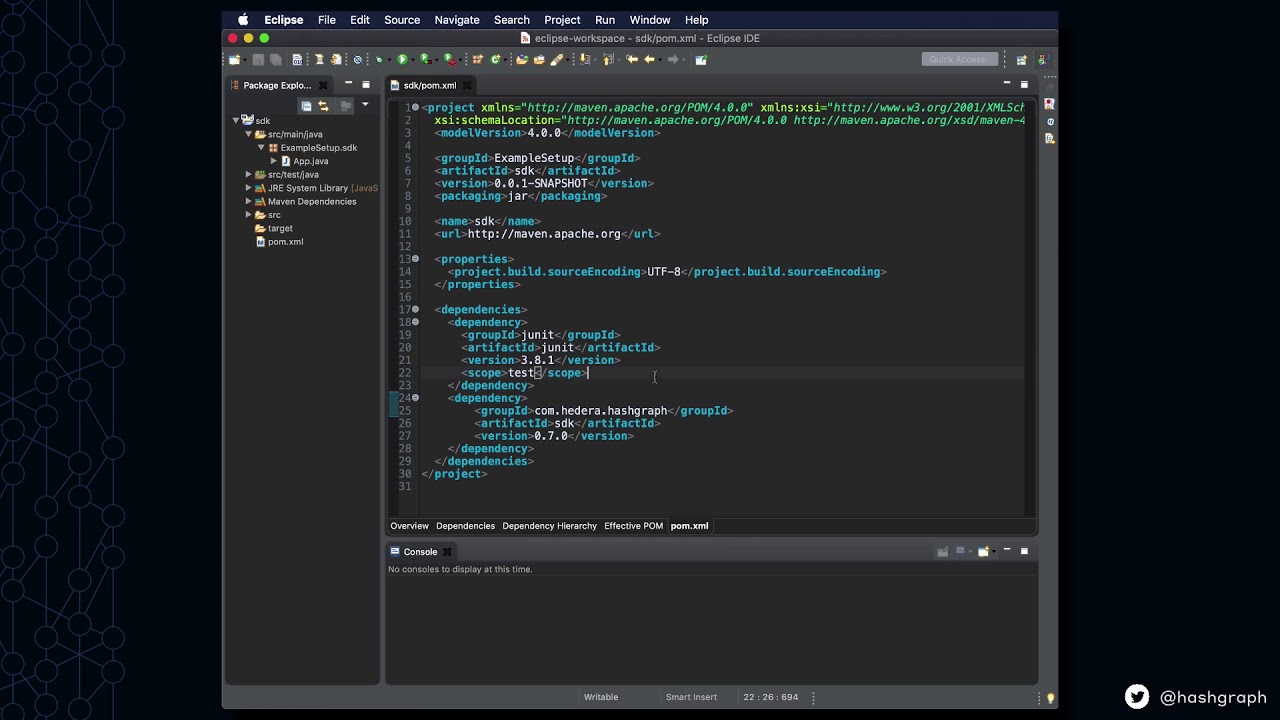Image resolution: width=1280 pixels, height=720 pixels.
Task: Close the sdk/pom.xml editor tab
Action: click(466, 85)
